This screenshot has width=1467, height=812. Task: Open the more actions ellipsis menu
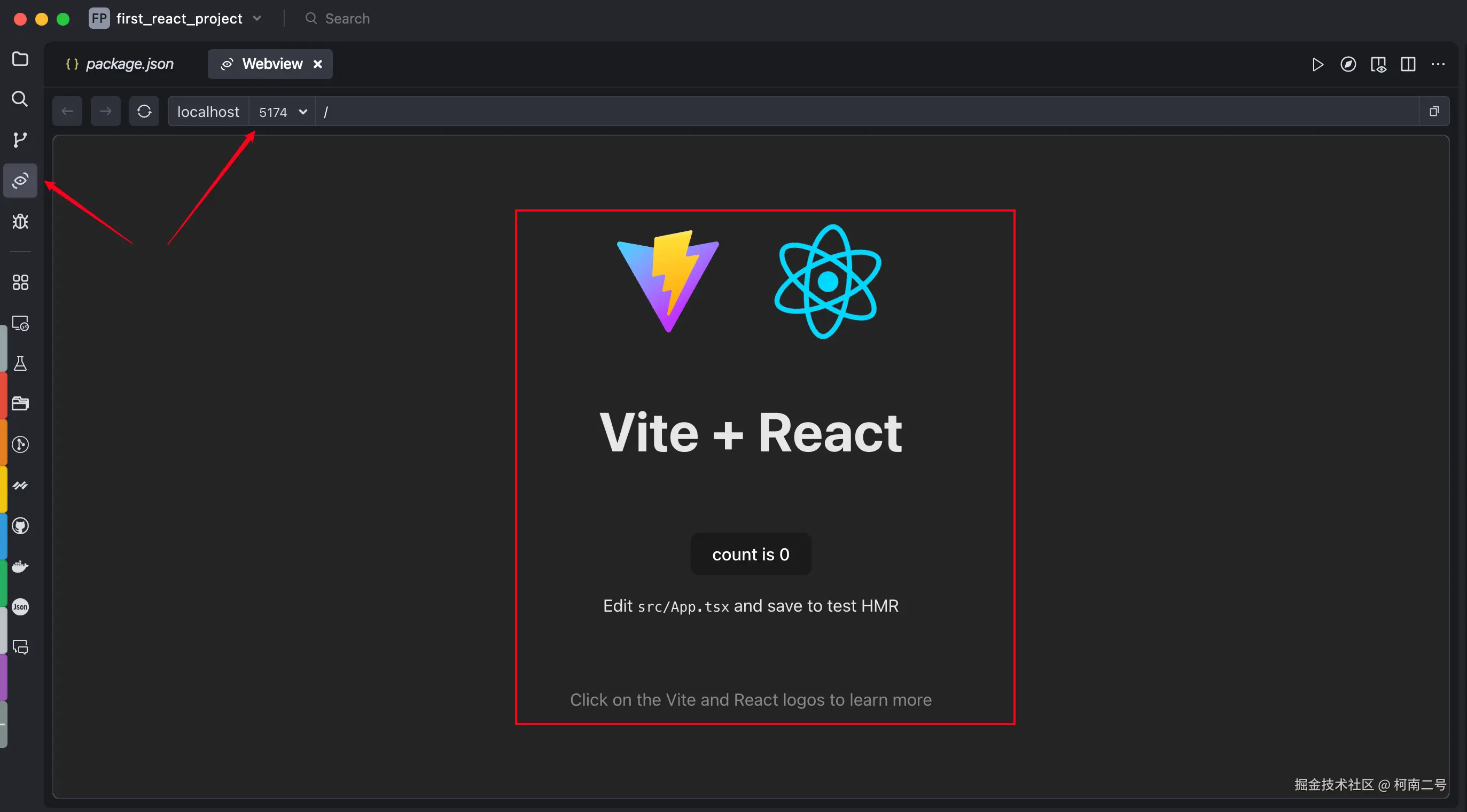[x=1438, y=64]
